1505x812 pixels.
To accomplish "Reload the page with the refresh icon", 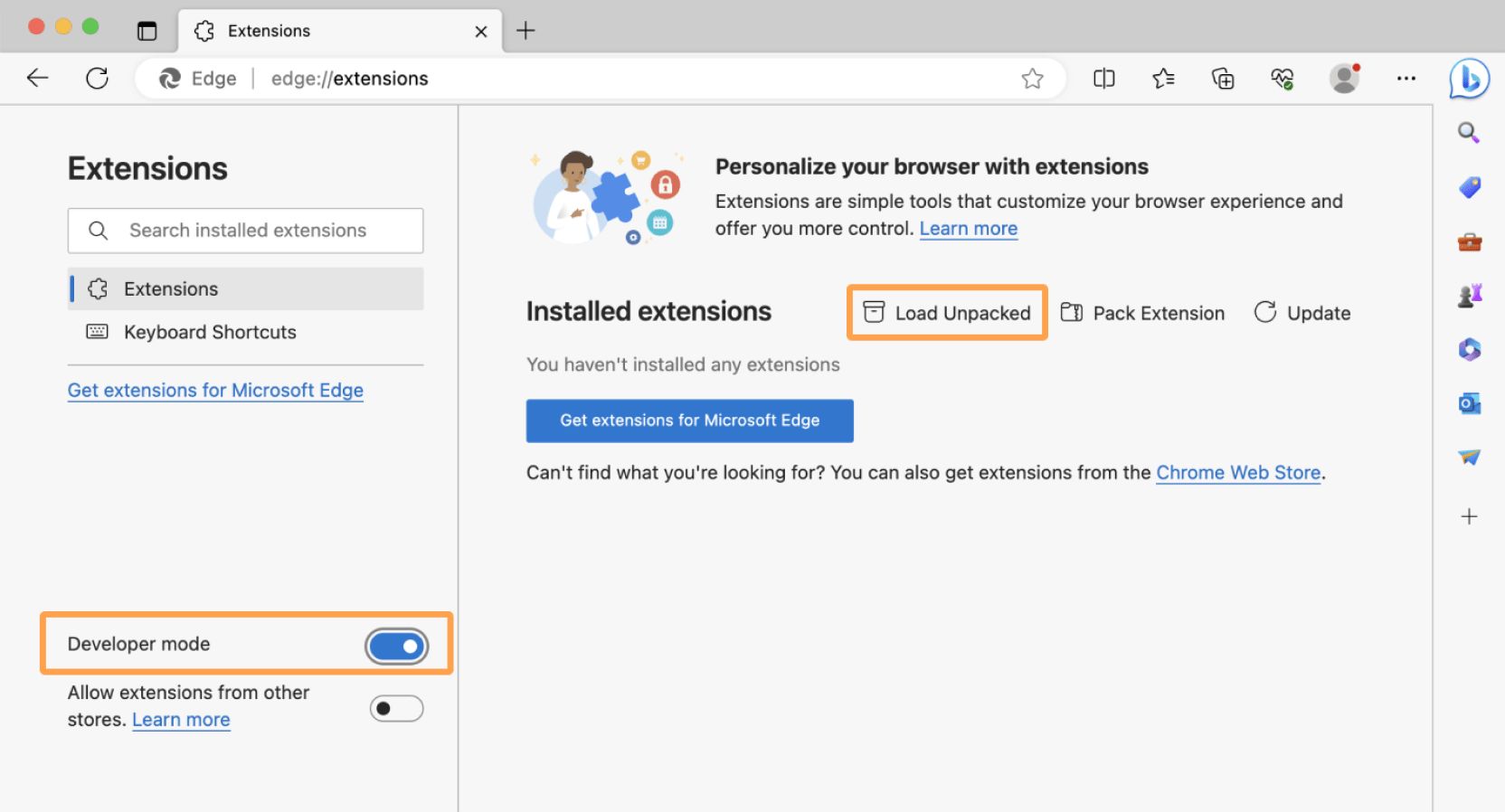I will point(97,78).
